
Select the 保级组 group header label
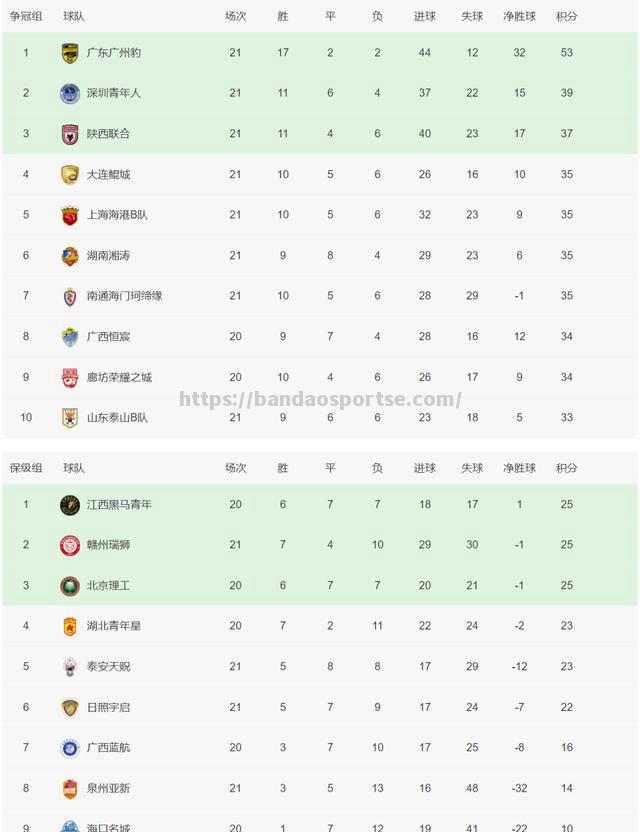(x=26, y=468)
